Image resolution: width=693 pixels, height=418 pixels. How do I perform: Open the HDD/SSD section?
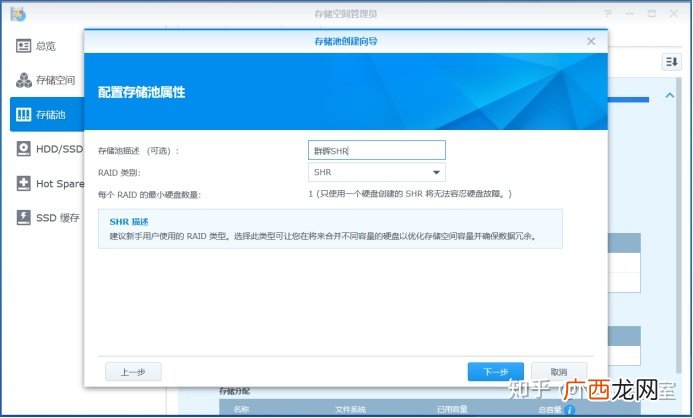[x=47, y=149]
